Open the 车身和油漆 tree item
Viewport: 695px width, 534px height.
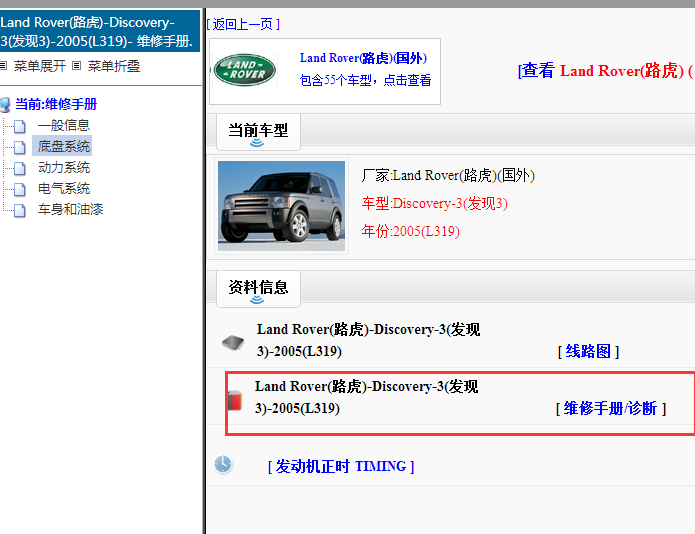[70, 209]
